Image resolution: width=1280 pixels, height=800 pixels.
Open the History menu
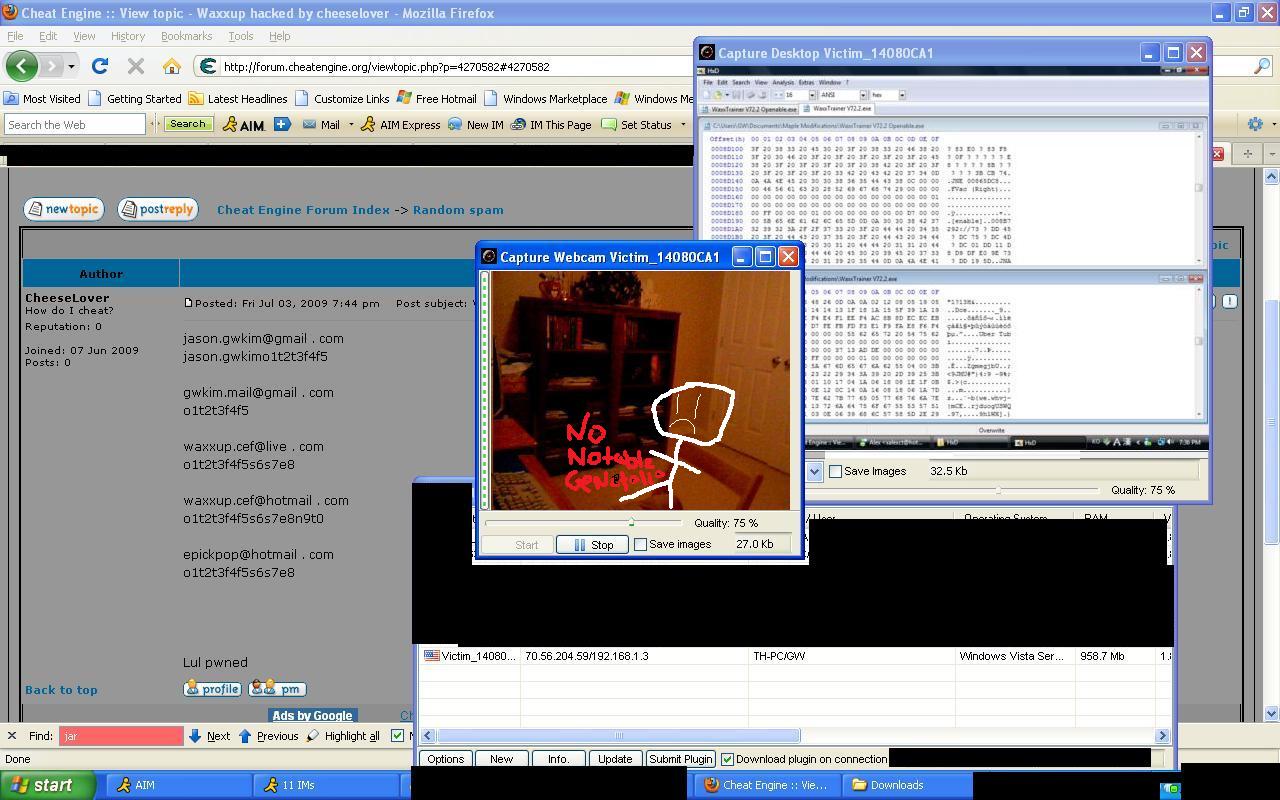[x=128, y=36]
